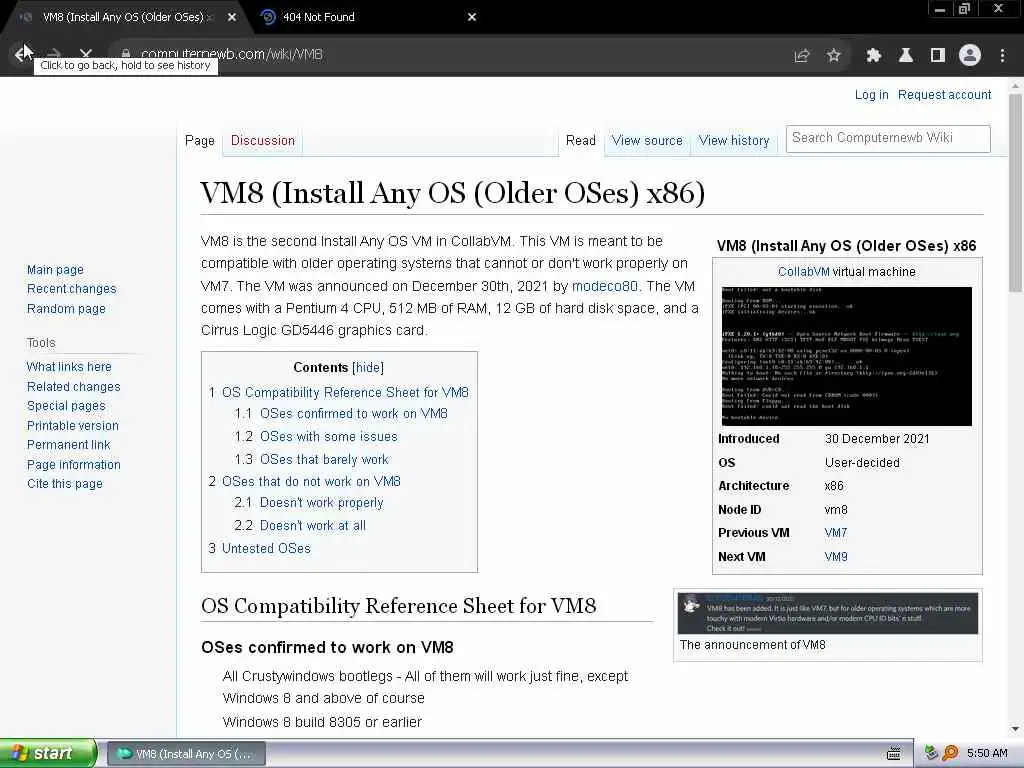Open a Random page
The height and width of the screenshot is (768, 1024).
[x=66, y=308]
